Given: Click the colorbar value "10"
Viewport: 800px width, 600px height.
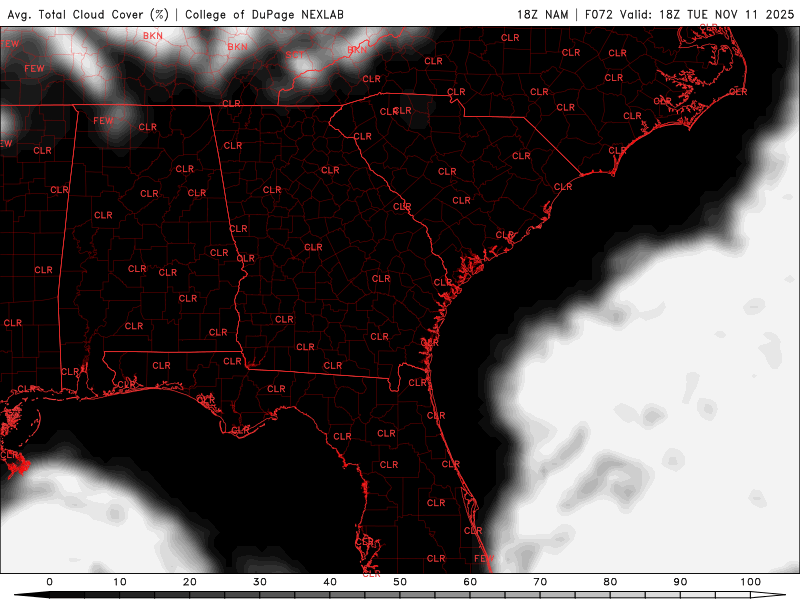Looking at the screenshot, I should click(119, 582).
